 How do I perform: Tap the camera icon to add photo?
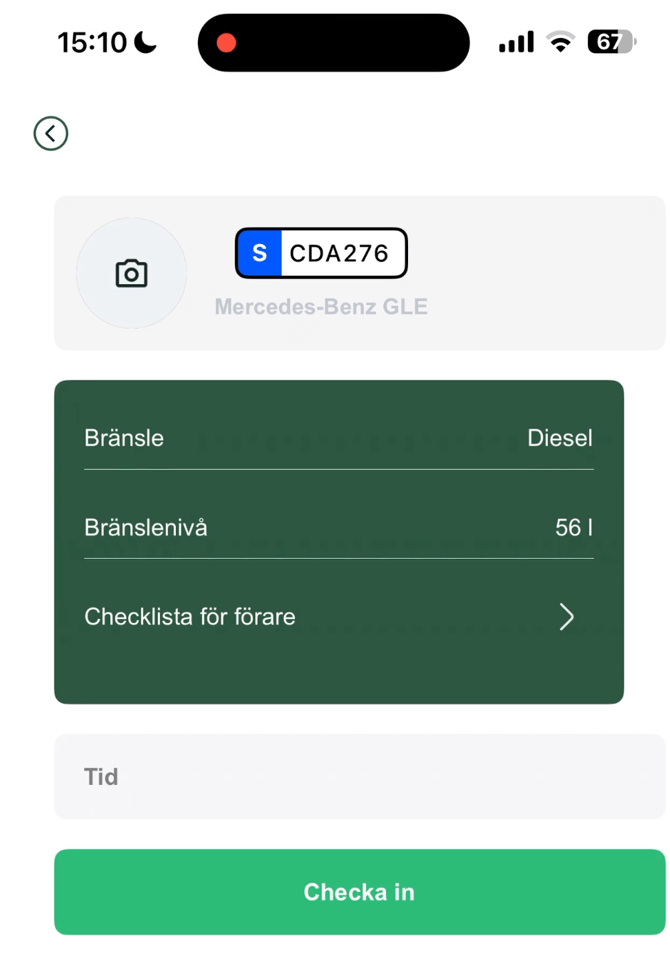[x=131, y=273]
